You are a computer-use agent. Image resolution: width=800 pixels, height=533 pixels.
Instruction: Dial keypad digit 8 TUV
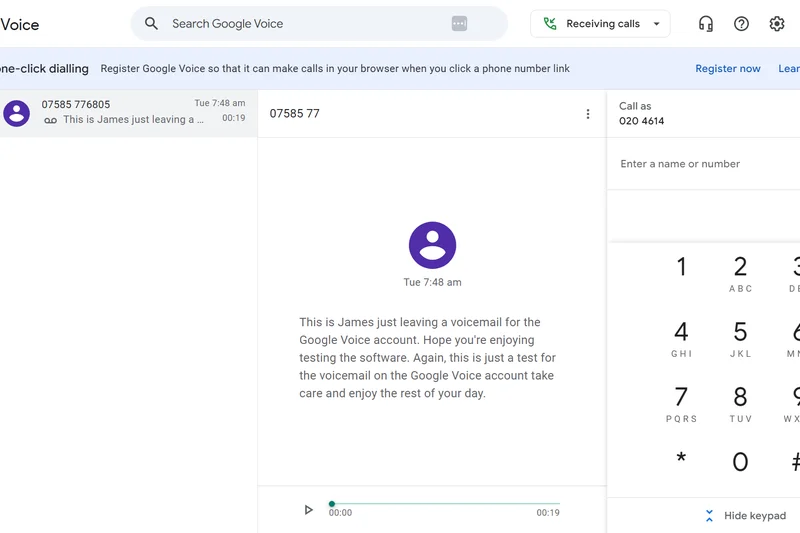pyautogui.click(x=740, y=403)
